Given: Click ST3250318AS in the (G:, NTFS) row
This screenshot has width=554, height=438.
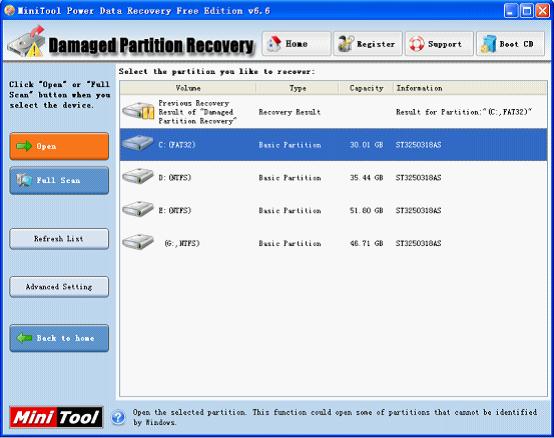Looking at the screenshot, I should point(418,243).
